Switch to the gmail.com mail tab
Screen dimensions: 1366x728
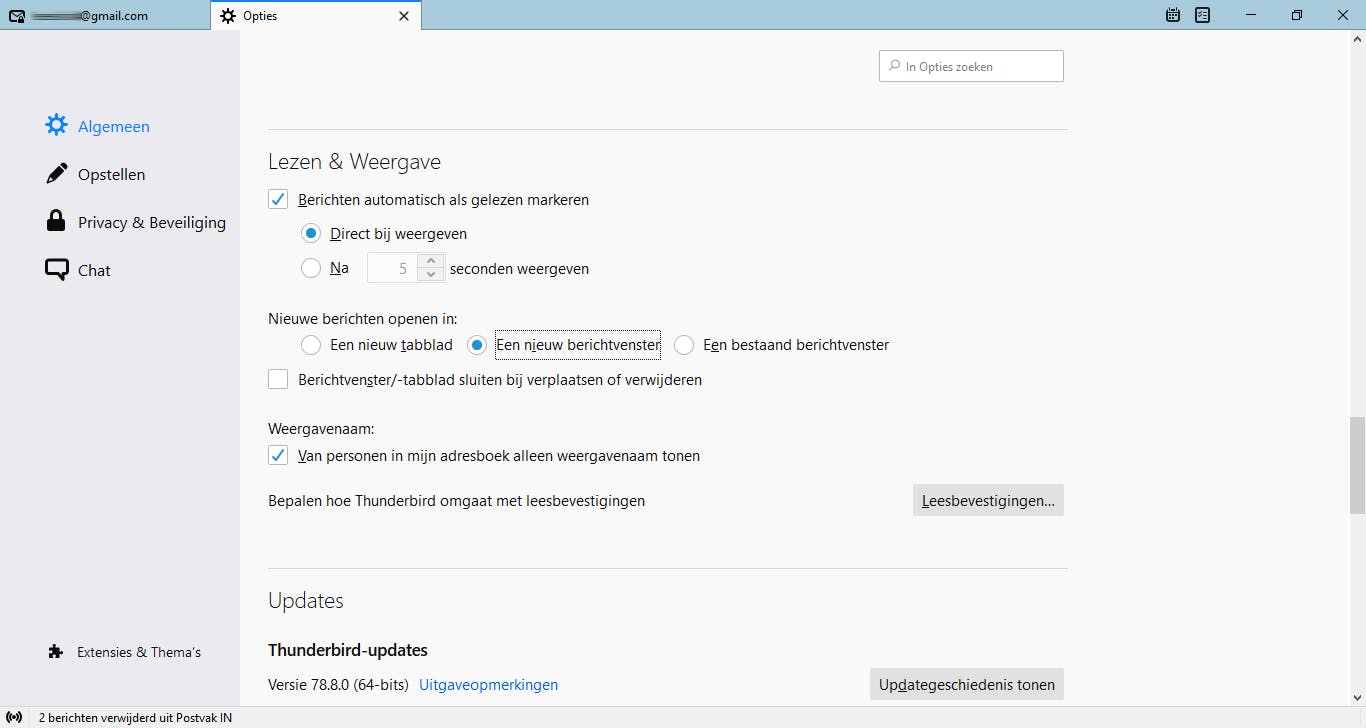[105, 16]
